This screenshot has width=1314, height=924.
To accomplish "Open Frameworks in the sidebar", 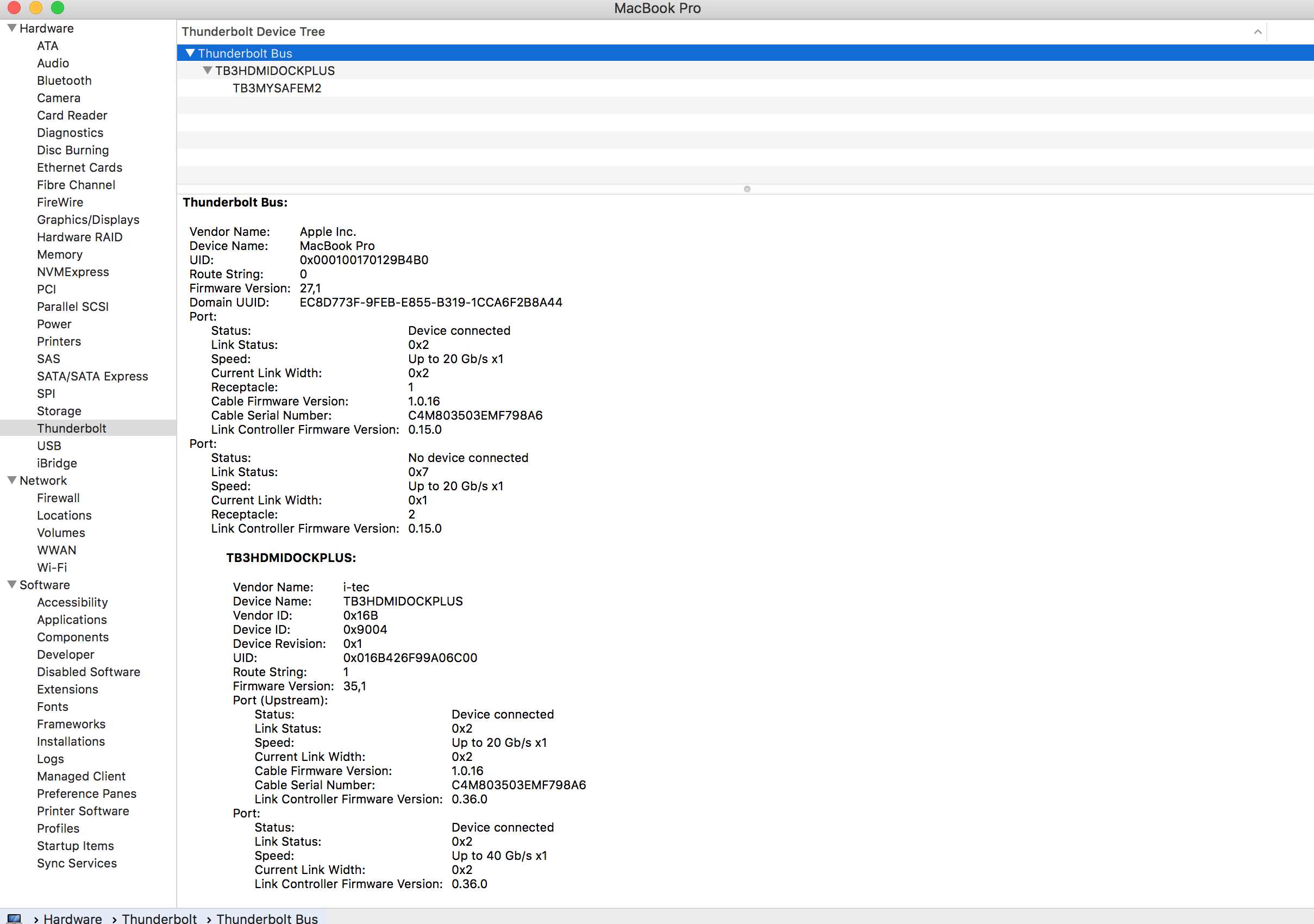I will pyautogui.click(x=72, y=724).
